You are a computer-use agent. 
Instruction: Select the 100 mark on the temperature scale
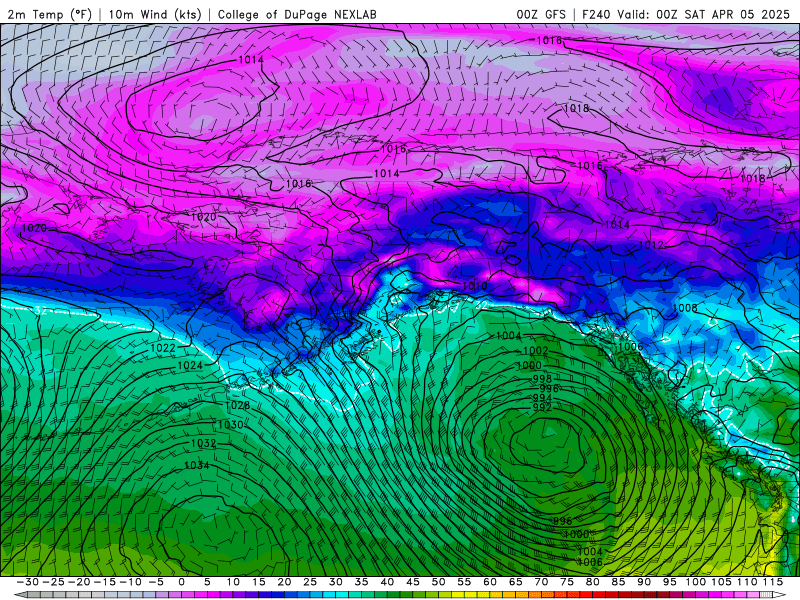point(695,582)
